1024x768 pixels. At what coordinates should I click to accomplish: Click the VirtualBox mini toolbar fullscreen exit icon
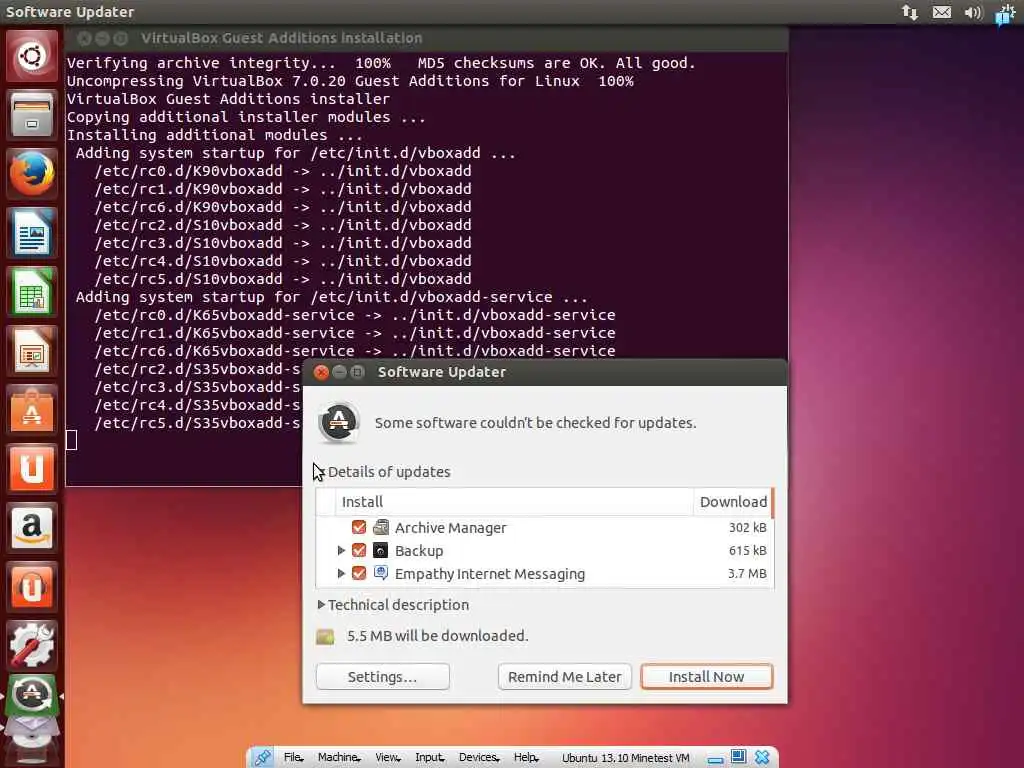coord(739,757)
